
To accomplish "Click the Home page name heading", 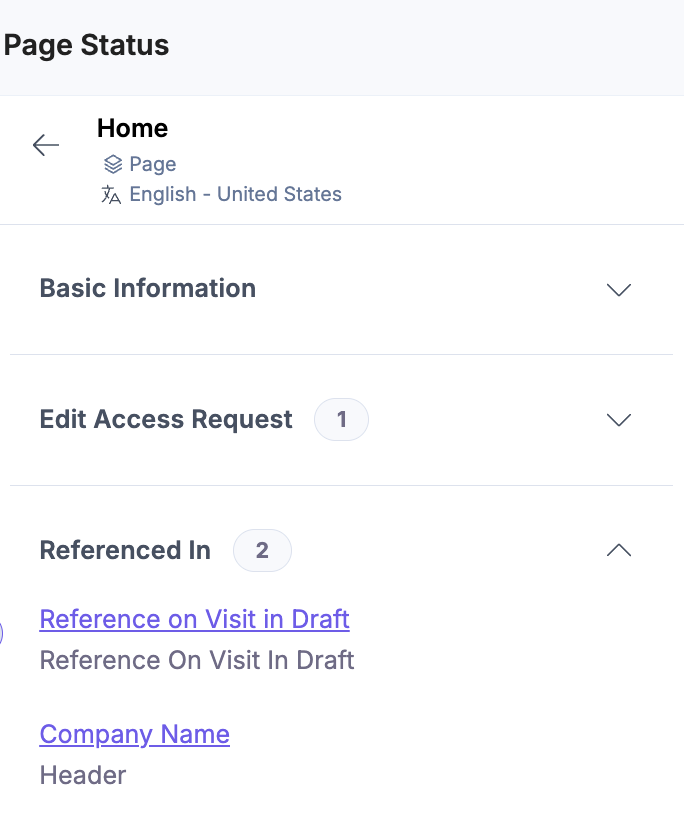I will coord(132,128).
